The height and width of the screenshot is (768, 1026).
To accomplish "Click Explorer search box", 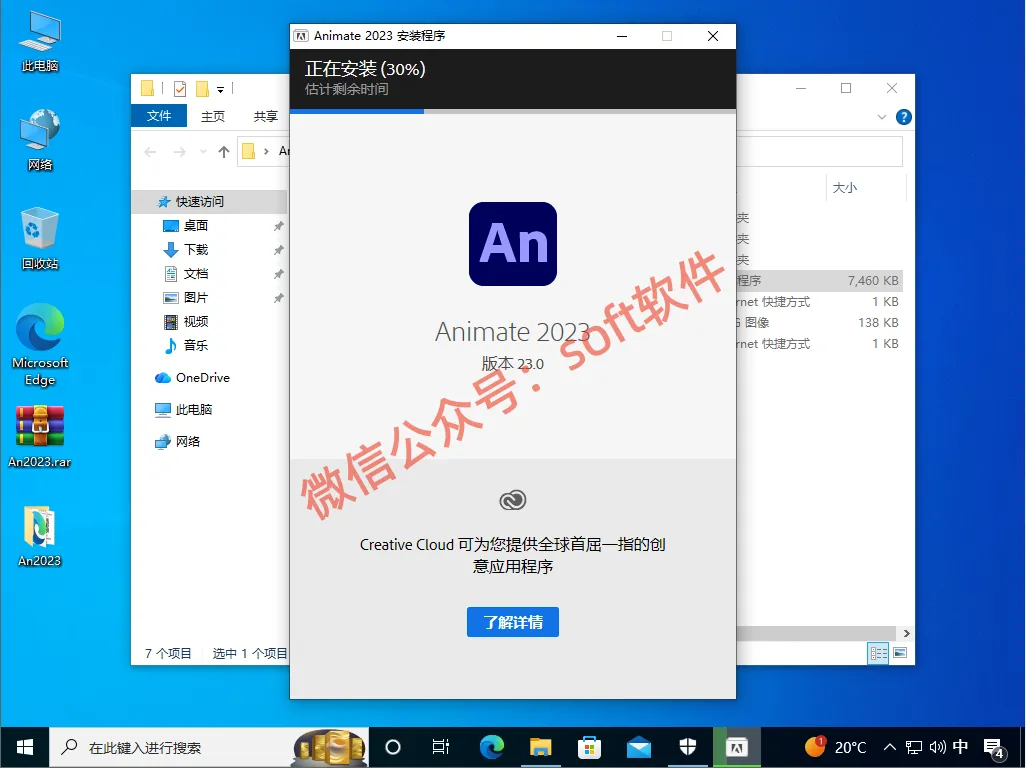I will (819, 151).
